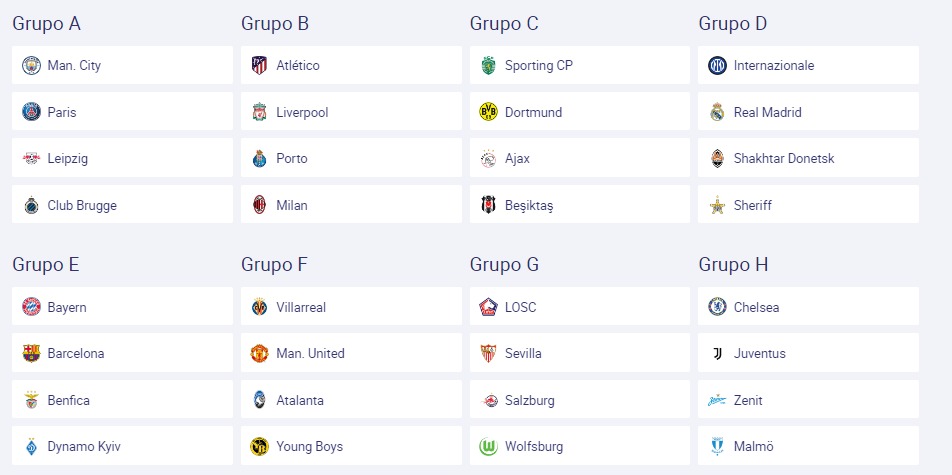Click the Man. City club crest
Screen dimensions: 952x475
point(32,65)
